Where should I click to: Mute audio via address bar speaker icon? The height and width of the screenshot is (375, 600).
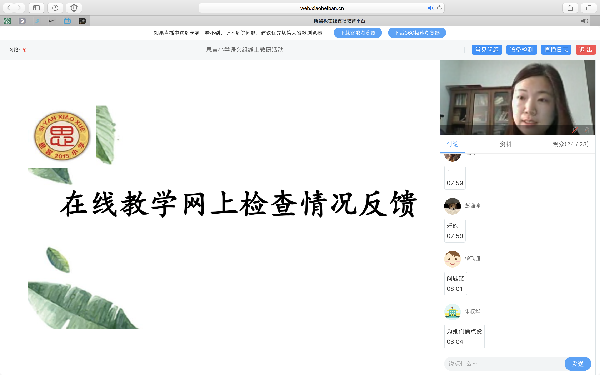430,8
